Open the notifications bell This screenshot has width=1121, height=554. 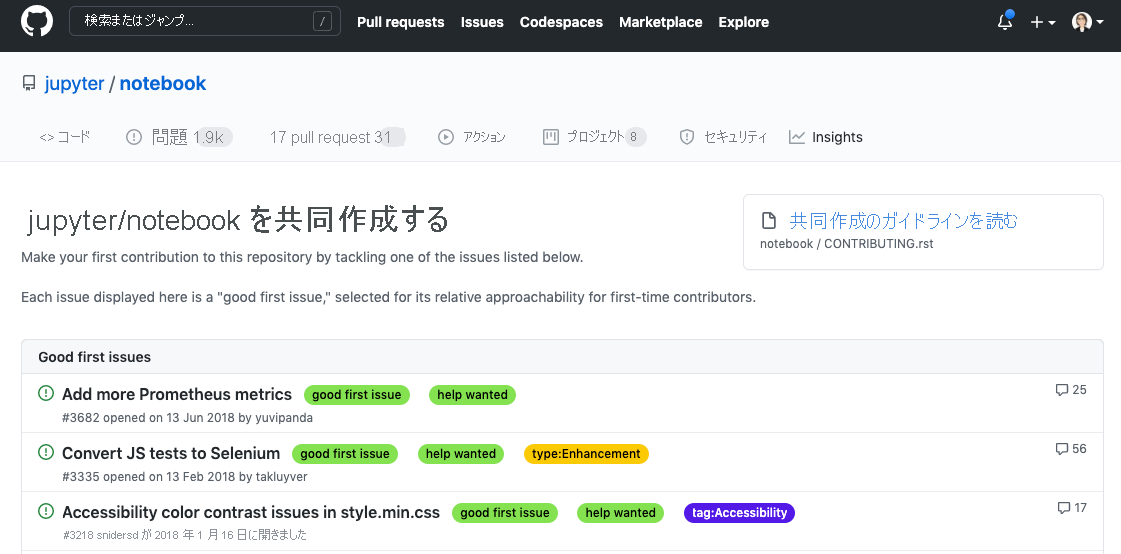[x=1005, y=22]
